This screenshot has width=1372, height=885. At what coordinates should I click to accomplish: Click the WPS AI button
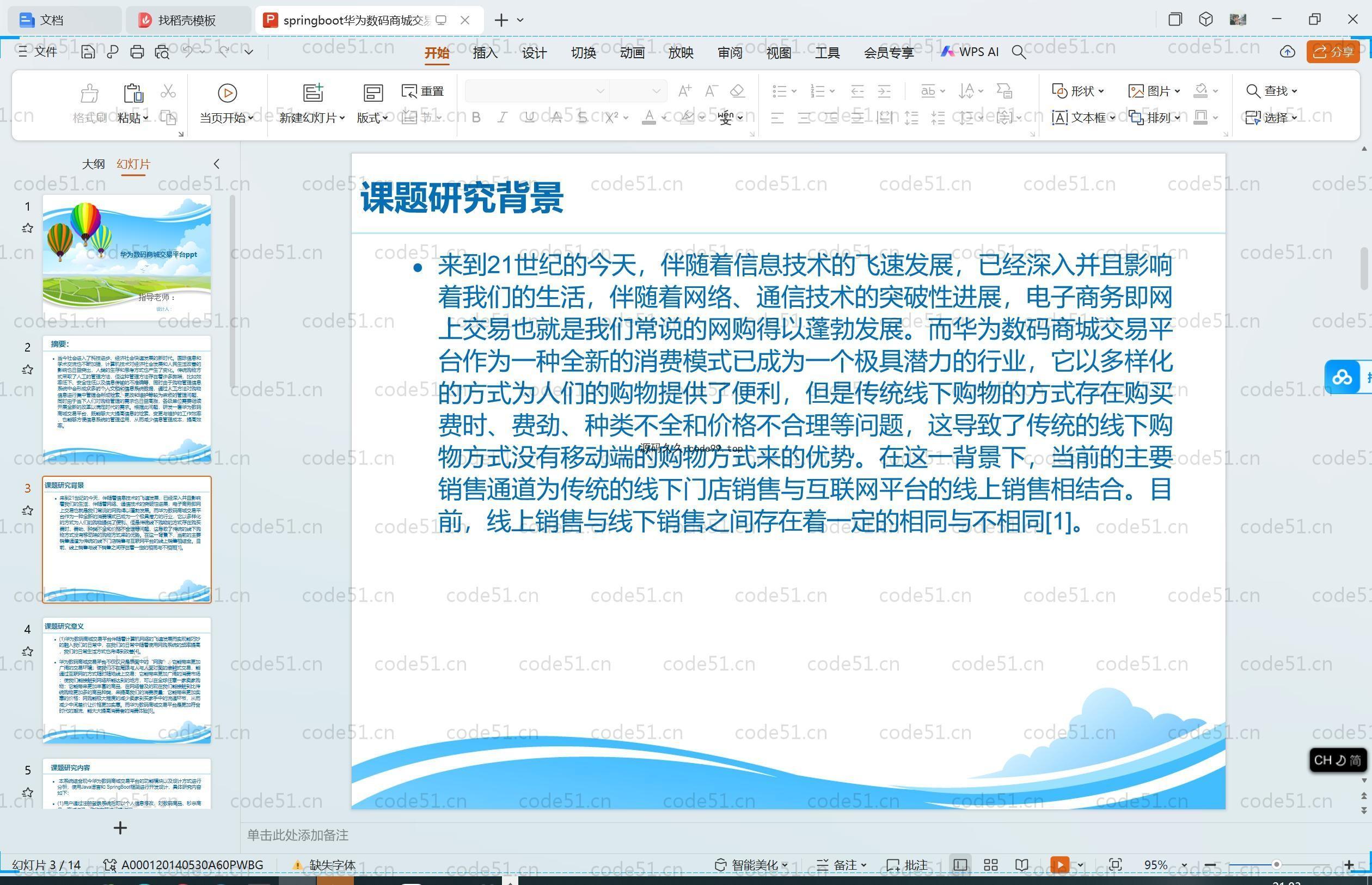click(x=970, y=52)
